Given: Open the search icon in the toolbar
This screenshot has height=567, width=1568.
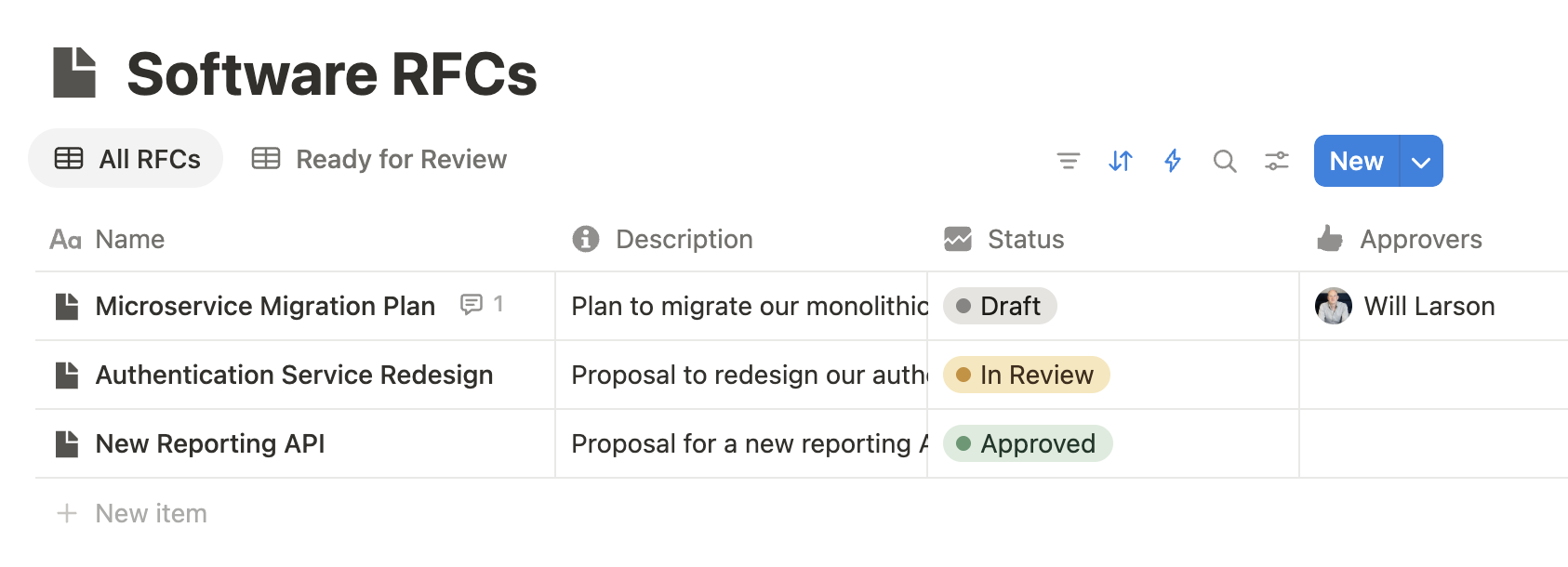Looking at the screenshot, I should [1225, 161].
